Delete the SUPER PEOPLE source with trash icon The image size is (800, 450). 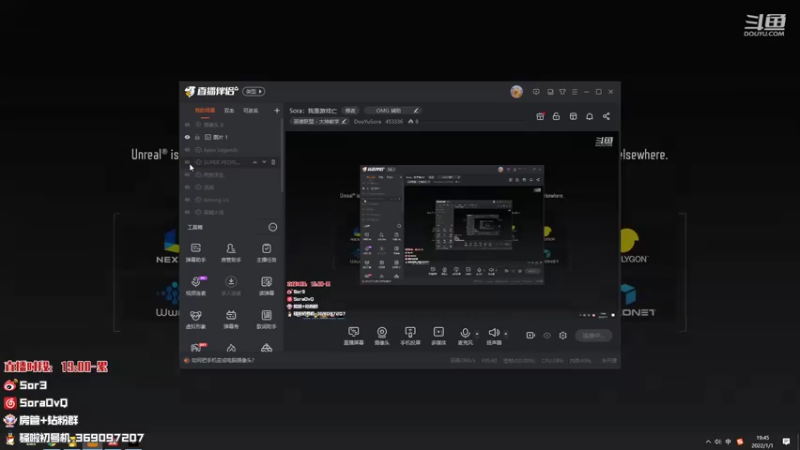(273, 162)
